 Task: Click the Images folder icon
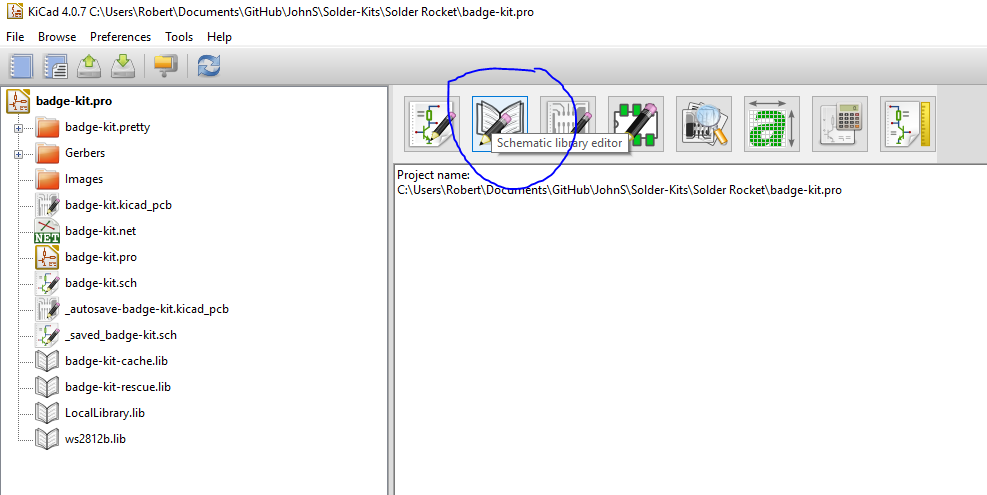point(47,179)
